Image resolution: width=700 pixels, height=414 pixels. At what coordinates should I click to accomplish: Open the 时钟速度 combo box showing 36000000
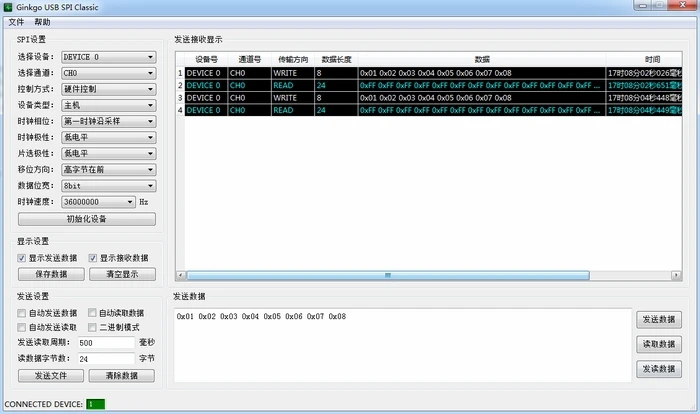tap(98, 202)
